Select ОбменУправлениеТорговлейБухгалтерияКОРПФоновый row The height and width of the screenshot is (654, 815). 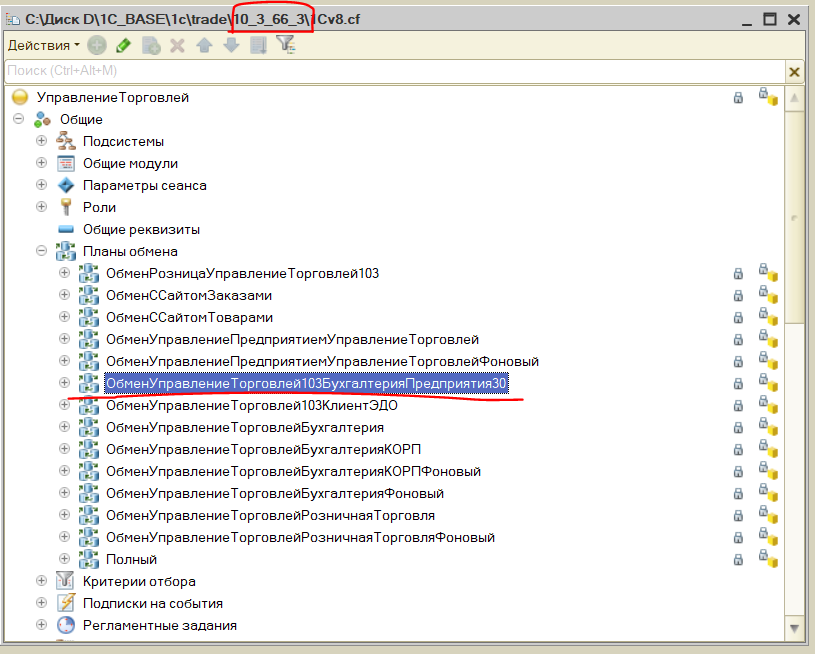(293, 471)
